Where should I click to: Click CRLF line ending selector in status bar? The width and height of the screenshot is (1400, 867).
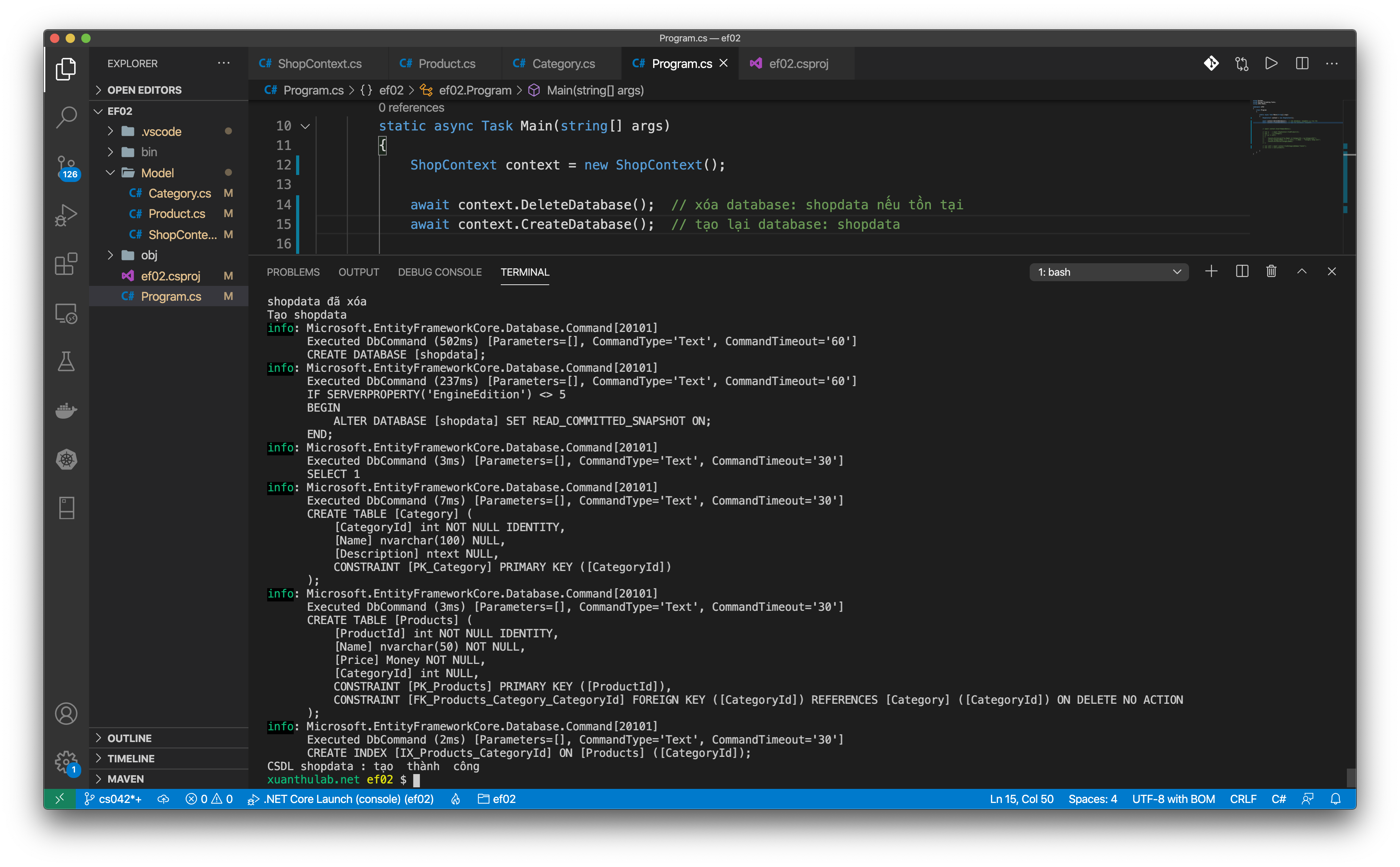pyautogui.click(x=1242, y=799)
